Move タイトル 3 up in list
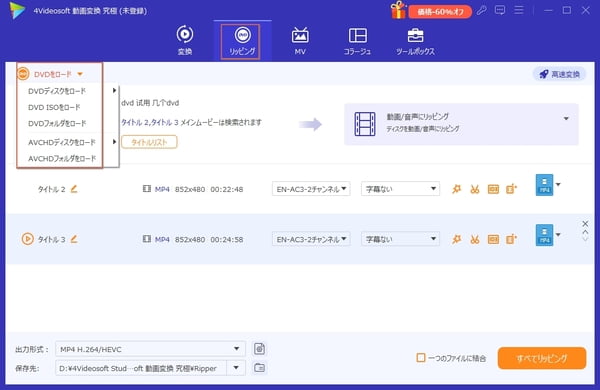 coord(585,232)
